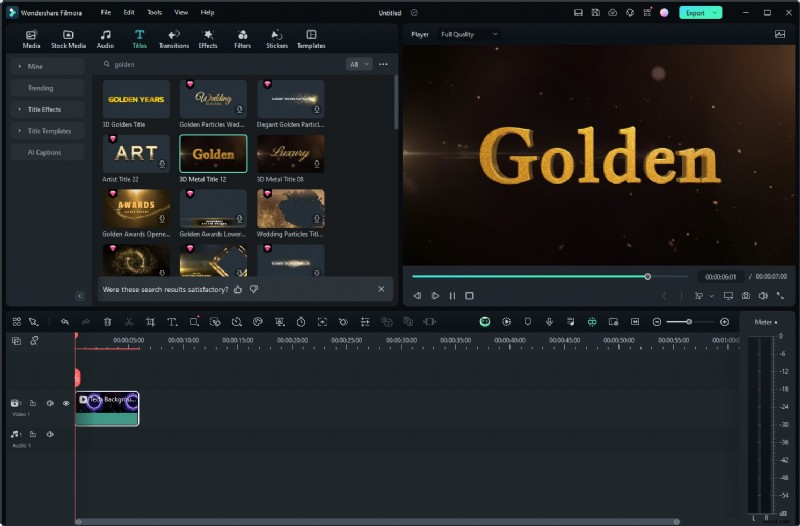
Task: Collapse the left category sidebar
Action: click(x=80, y=296)
